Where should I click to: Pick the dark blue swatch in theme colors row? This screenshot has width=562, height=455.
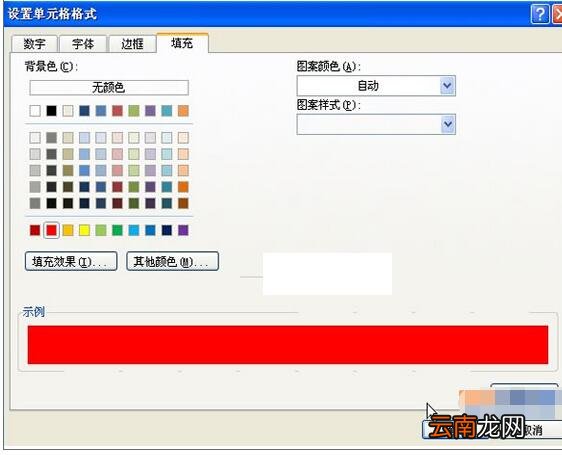[84, 111]
